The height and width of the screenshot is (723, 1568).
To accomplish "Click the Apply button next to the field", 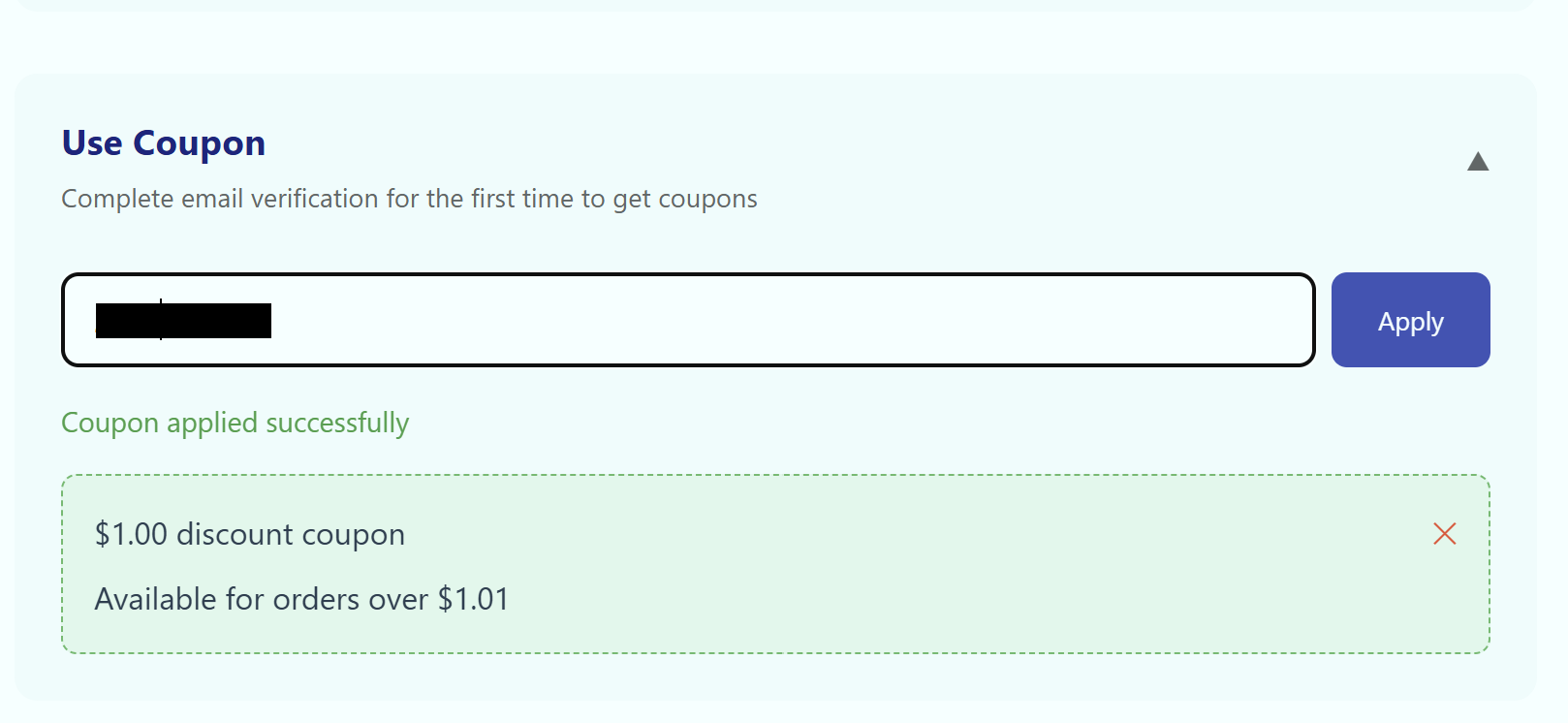I will coord(1410,320).
